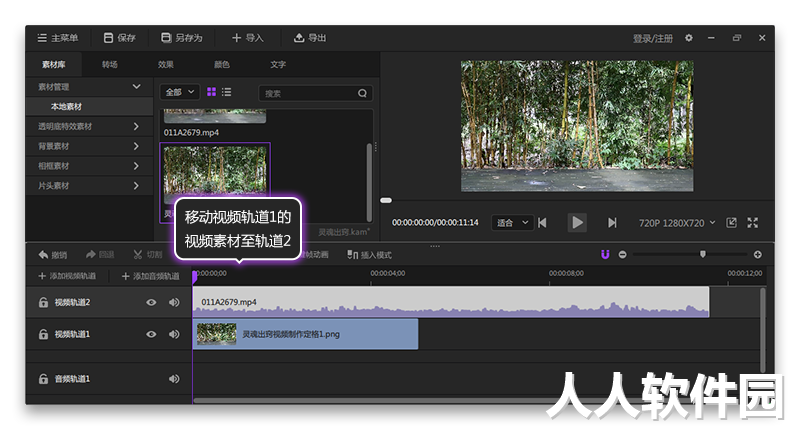Select the 011A2679.mp4 clip on timeline
This screenshot has width=800, height=430.
point(451,302)
